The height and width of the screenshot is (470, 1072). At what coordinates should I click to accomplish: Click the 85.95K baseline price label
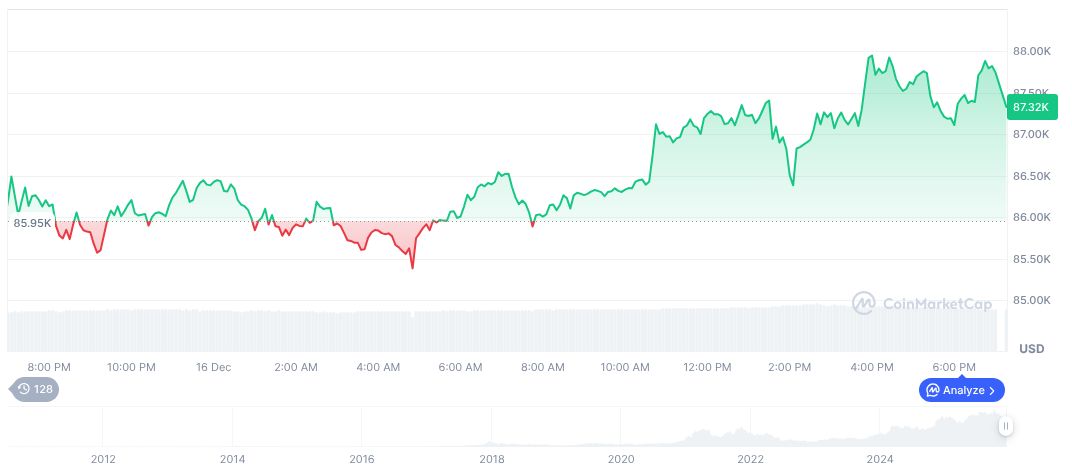pyautogui.click(x=32, y=223)
